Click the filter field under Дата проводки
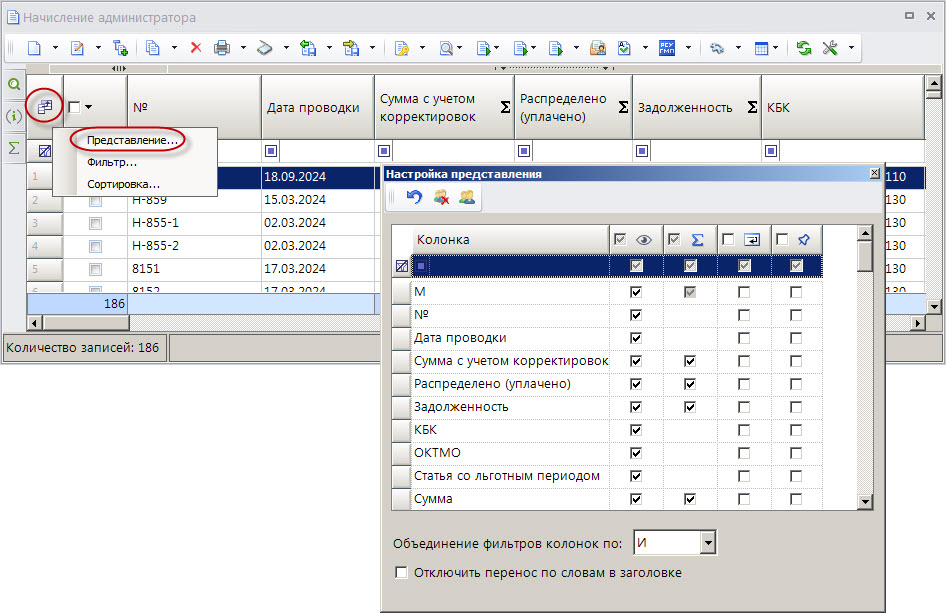 coord(326,151)
